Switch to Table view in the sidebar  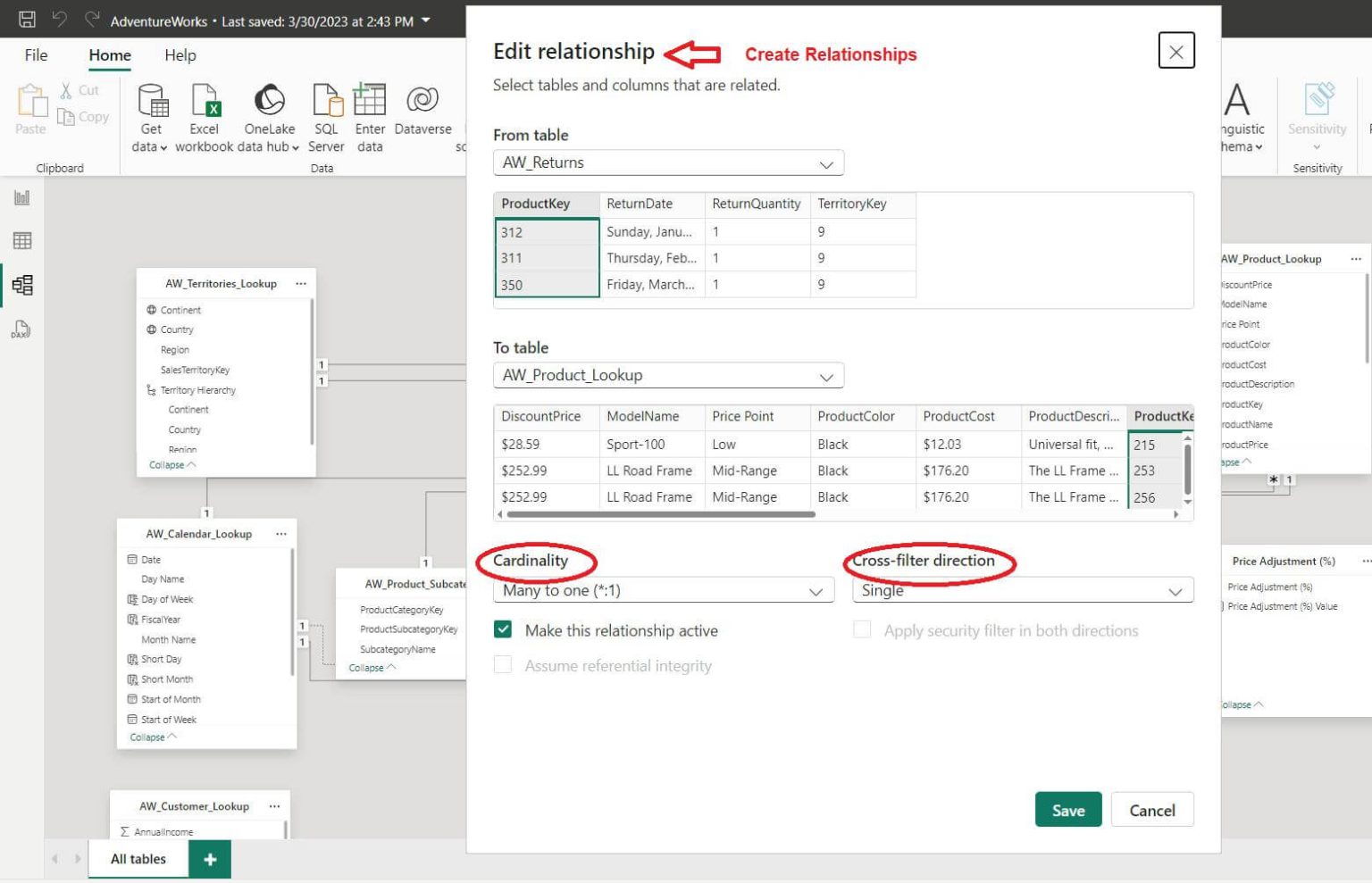point(21,240)
